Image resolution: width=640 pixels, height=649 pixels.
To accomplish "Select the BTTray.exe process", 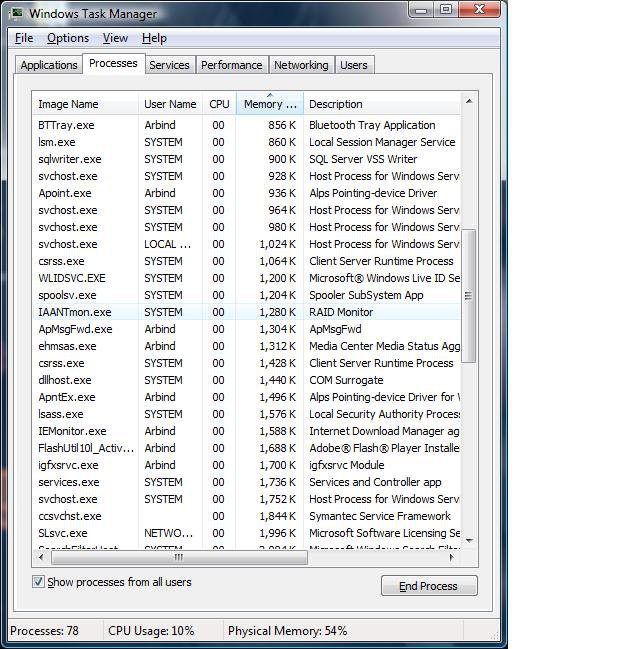I will (x=246, y=125).
